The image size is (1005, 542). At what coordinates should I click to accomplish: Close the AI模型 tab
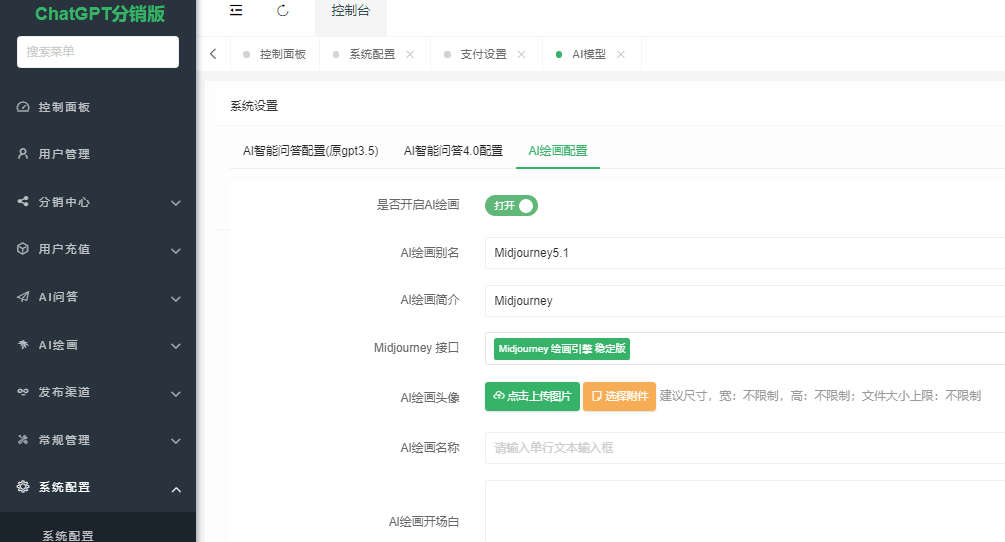620,54
